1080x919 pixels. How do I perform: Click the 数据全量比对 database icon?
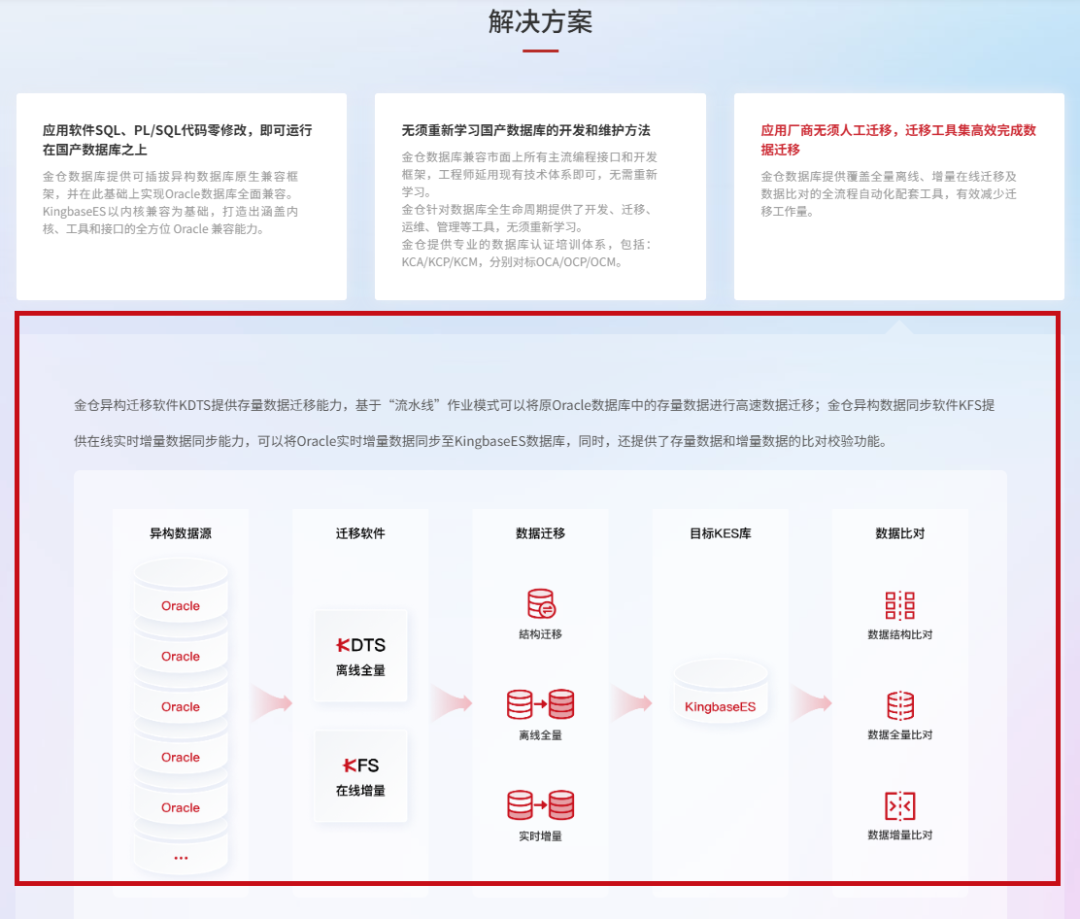tap(900, 705)
